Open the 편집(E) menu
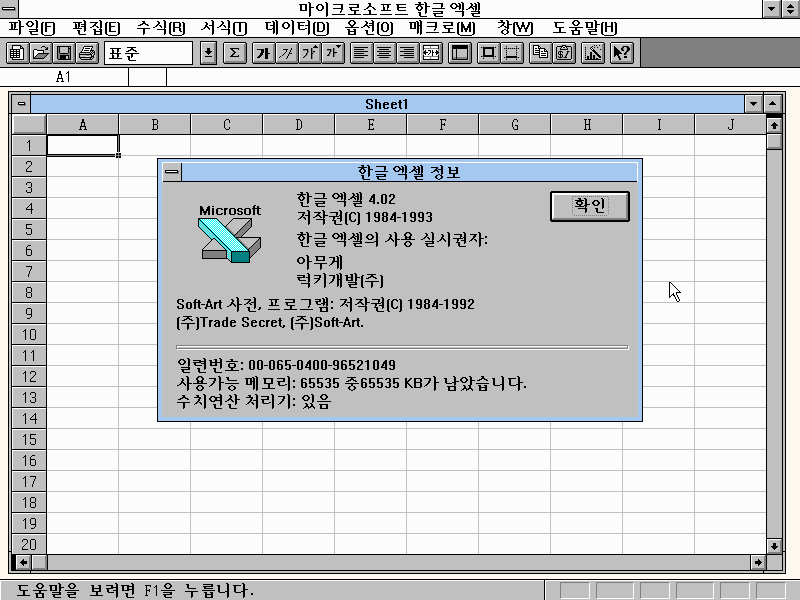Screen dimensions: 800x600 96,28
